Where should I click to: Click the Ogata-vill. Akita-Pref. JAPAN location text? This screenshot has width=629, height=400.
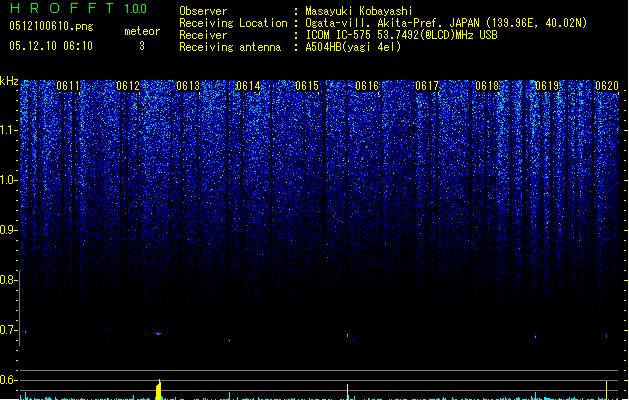click(446, 23)
